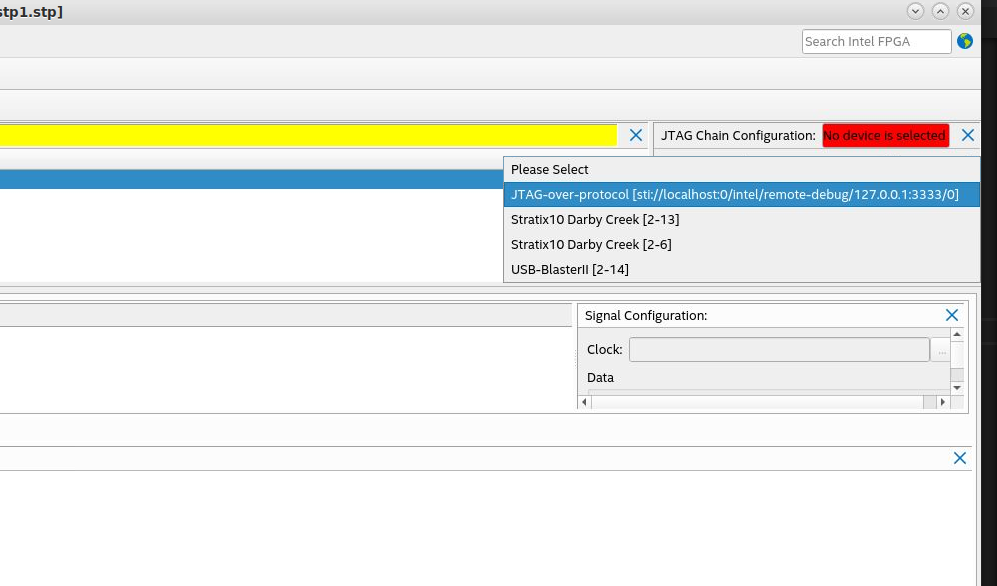Open the Intel FPGA globe web icon

coord(965,41)
